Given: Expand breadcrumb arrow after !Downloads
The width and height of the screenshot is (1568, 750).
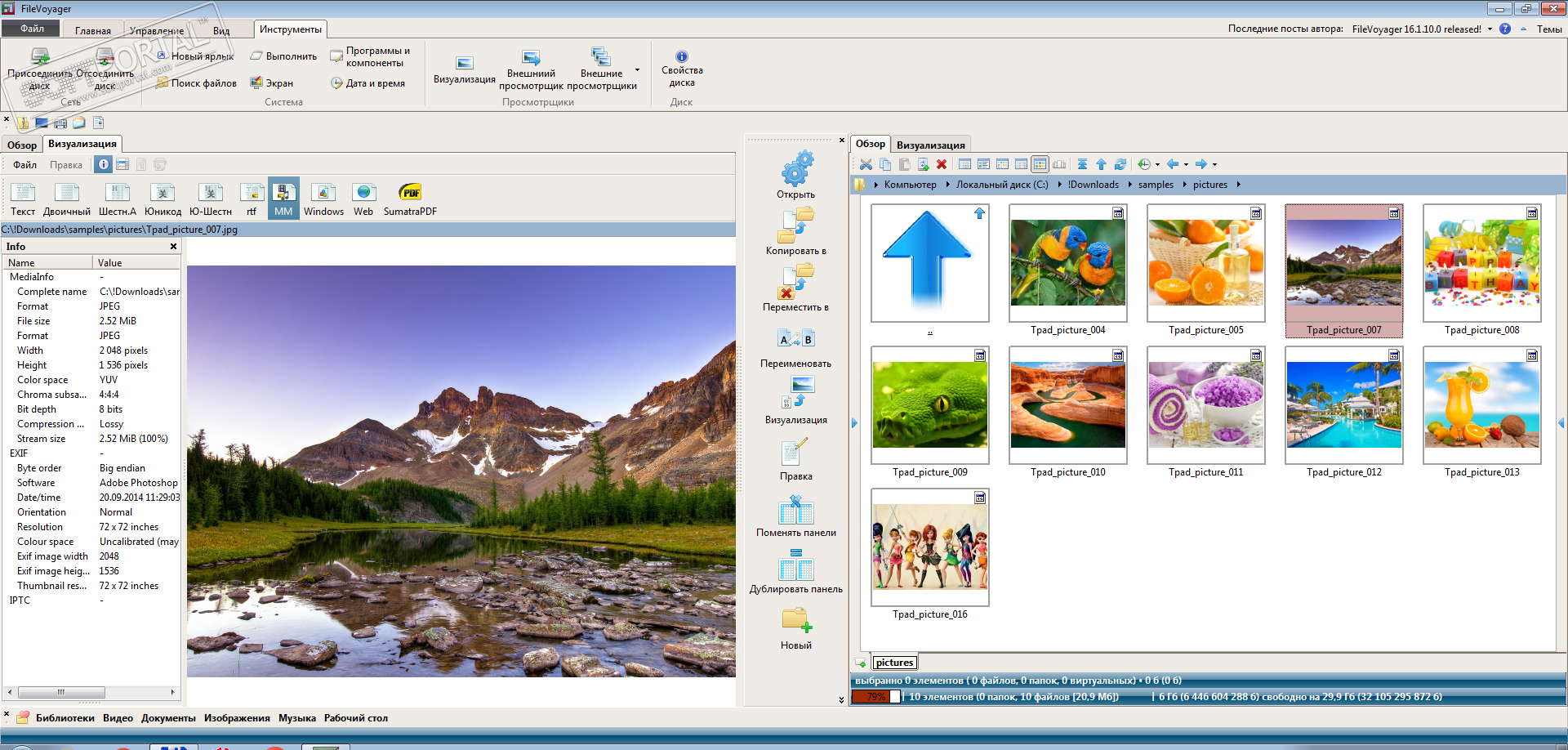Looking at the screenshot, I should coord(1129,185).
